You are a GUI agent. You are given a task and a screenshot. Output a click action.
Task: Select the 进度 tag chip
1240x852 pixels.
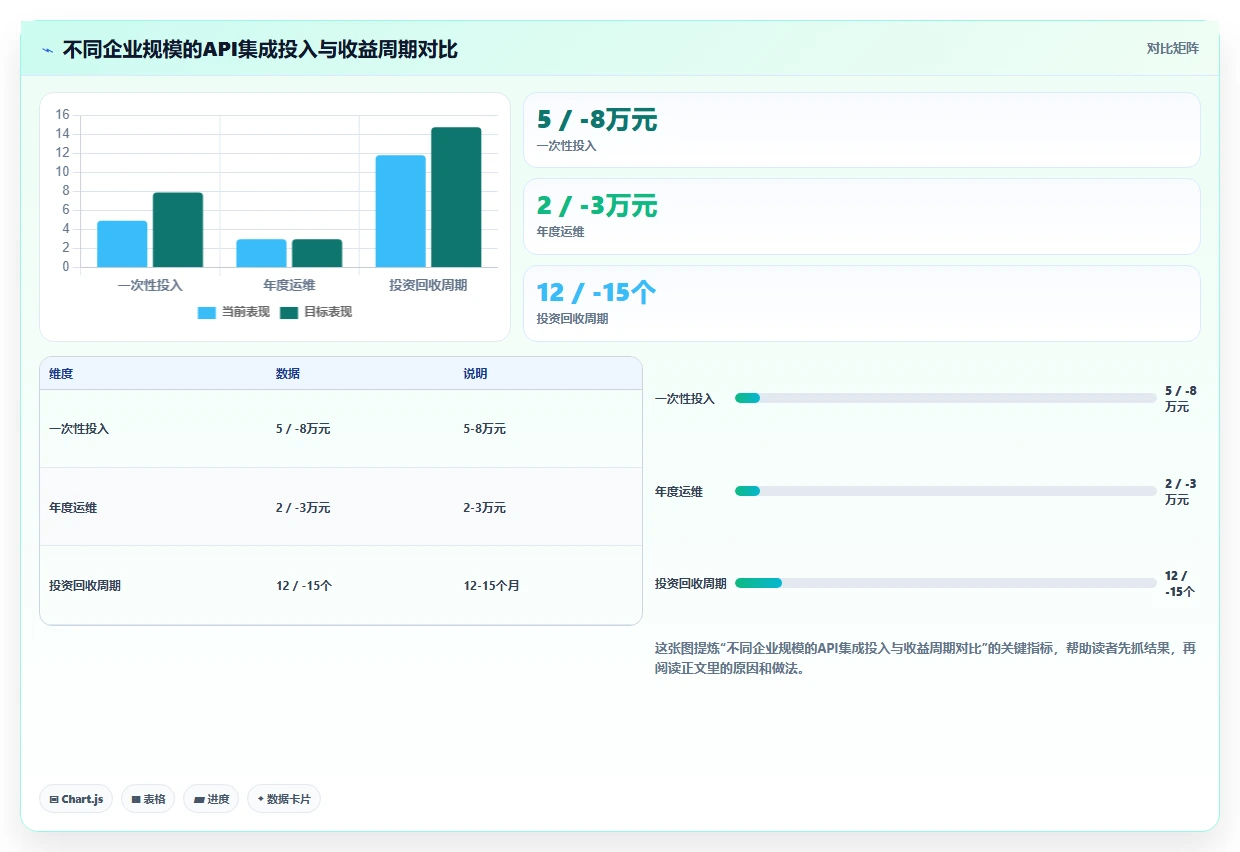pyautogui.click(x=211, y=799)
